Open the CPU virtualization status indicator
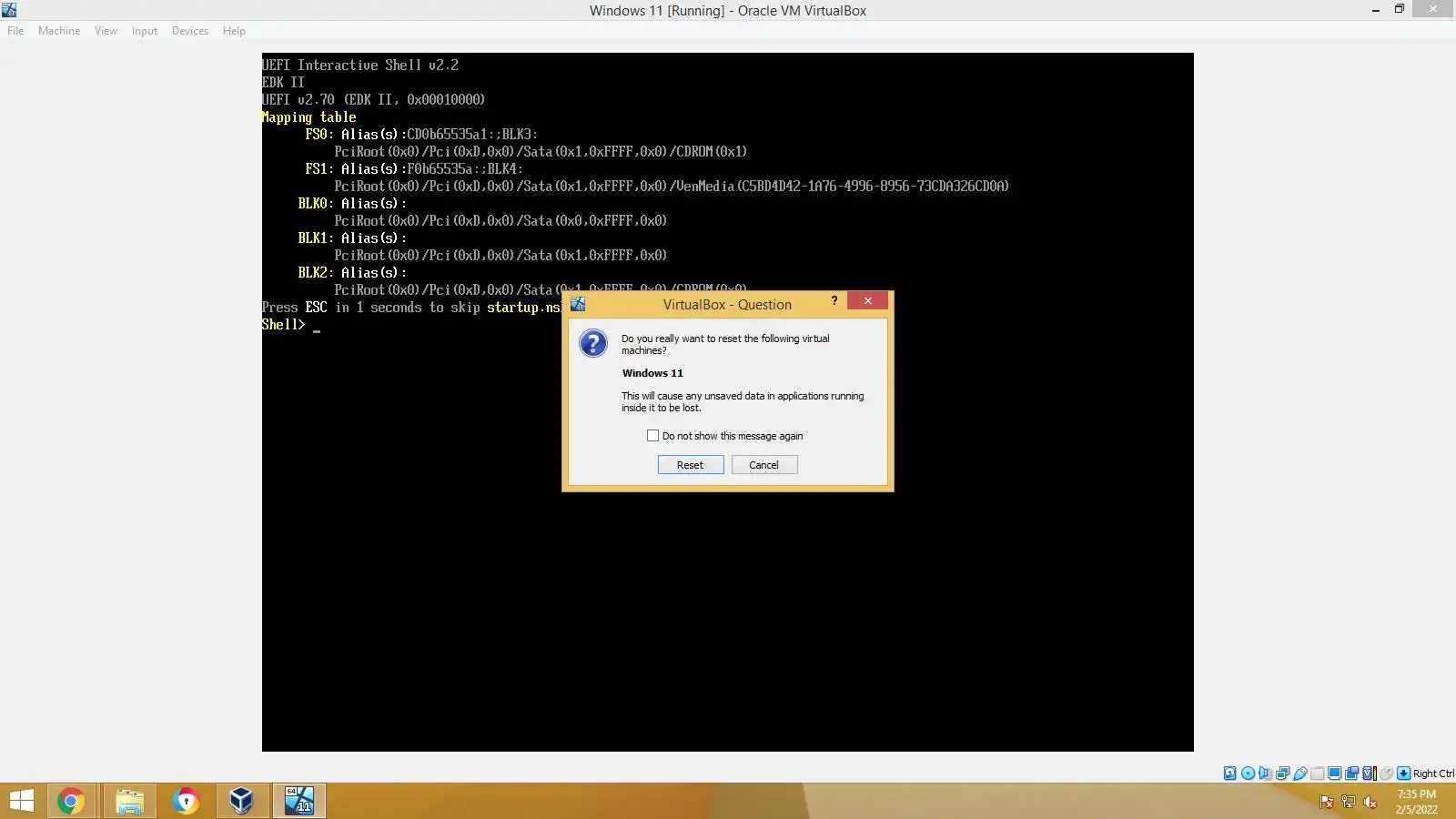This screenshot has width=1456, height=819. pos(1369,773)
